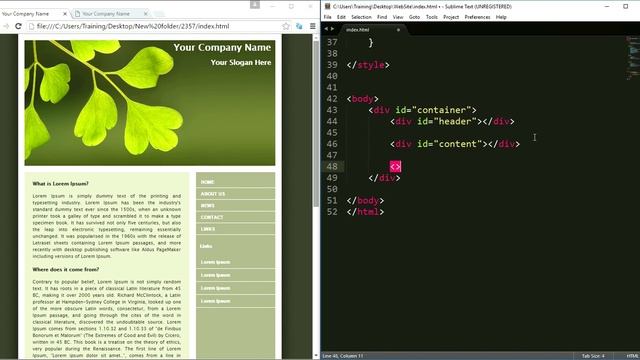Close the second 'Your Company Name' browser tab
640x360 pixels.
(x=145, y=14)
